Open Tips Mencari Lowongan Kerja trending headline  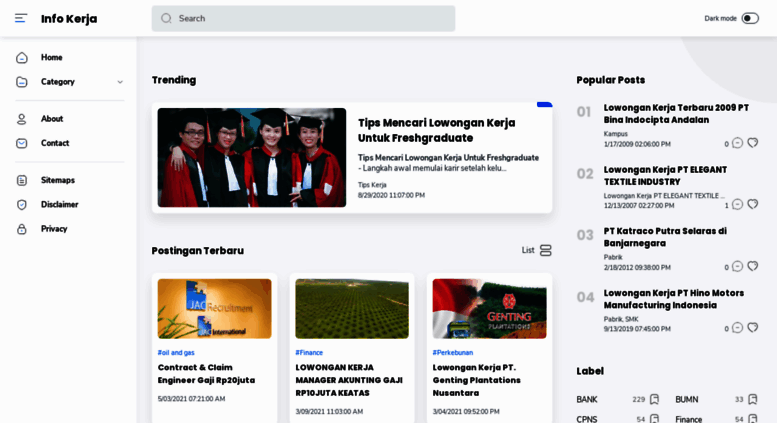point(437,130)
